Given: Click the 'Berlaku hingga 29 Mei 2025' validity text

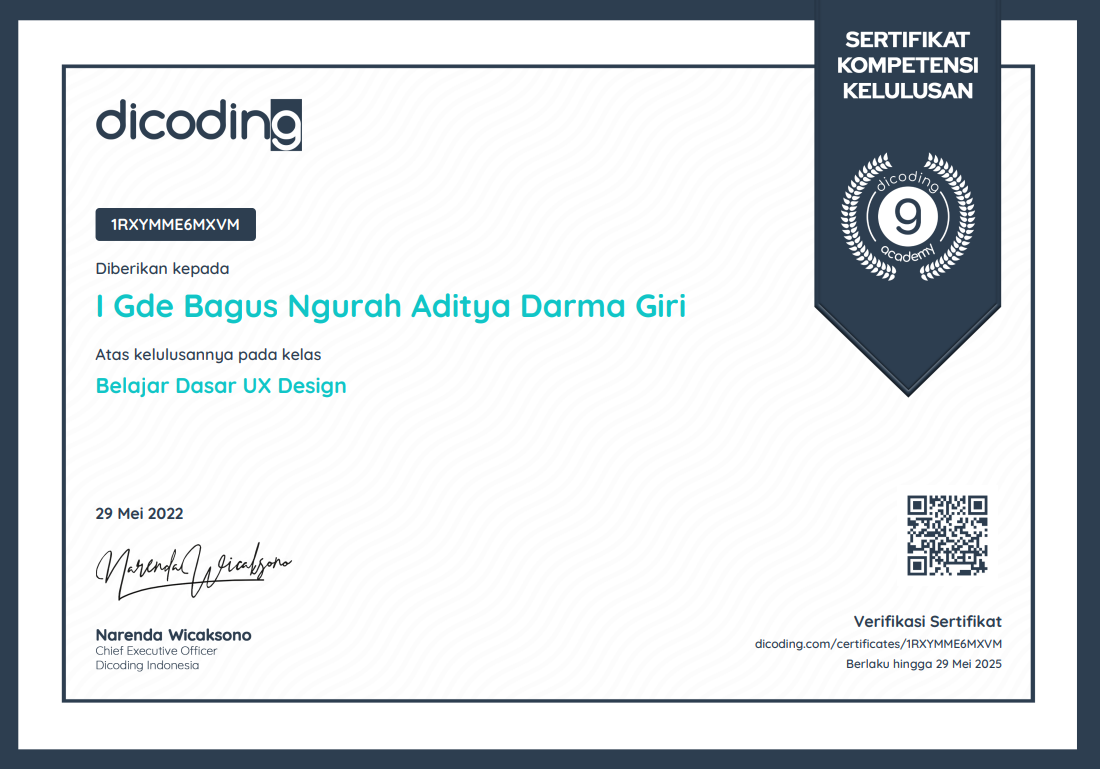Looking at the screenshot, I should tap(923, 664).
